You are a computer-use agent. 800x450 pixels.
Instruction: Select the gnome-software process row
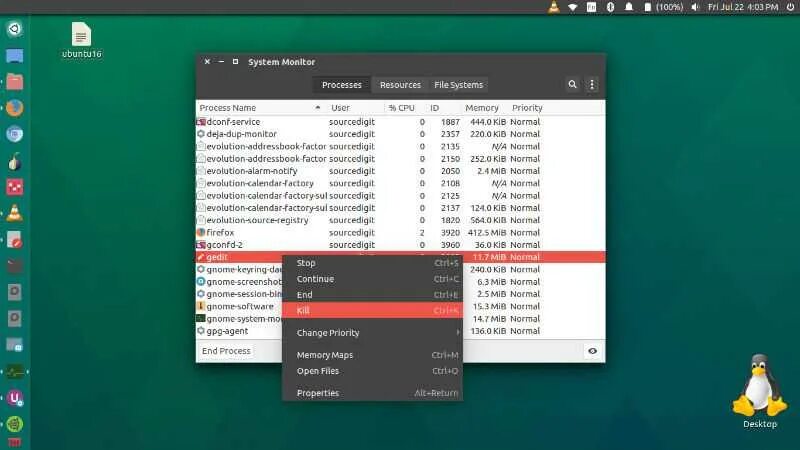tap(401, 306)
